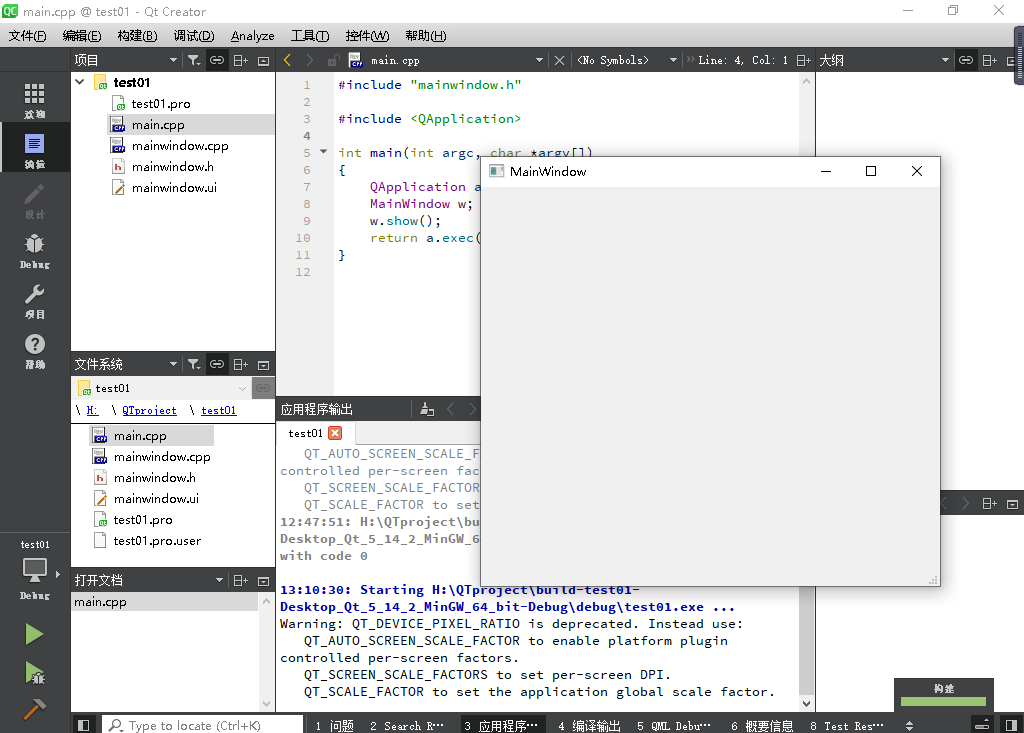Open Search Results pane

point(406,726)
